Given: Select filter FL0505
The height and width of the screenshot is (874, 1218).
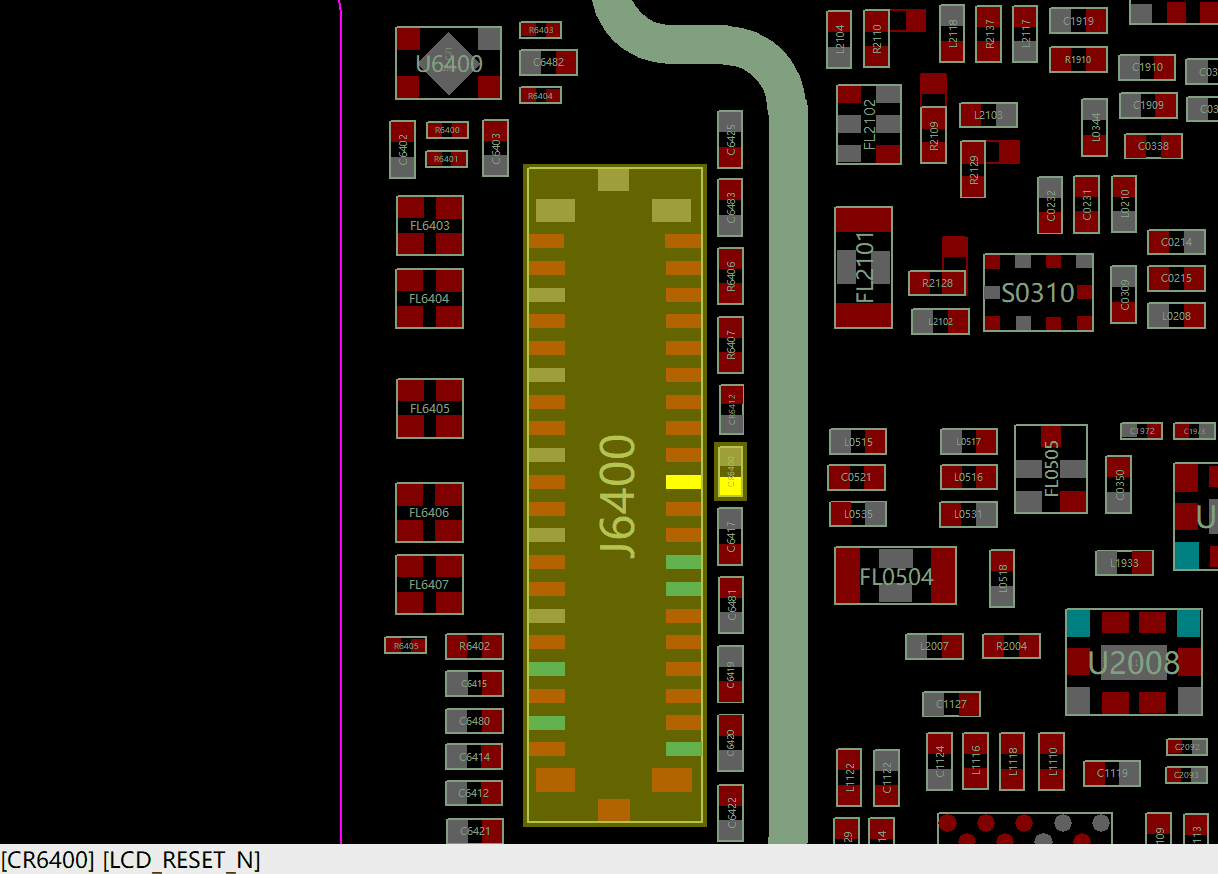Looking at the screenshot, I should [x=1051, y=469].
